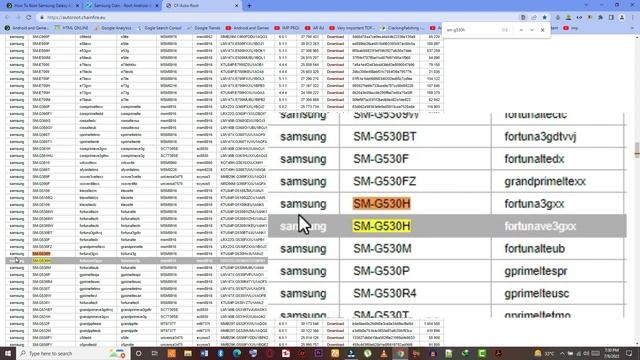Open the Chrome three-dot menu
Screen dimensions: 640x360
click(632, 18)
